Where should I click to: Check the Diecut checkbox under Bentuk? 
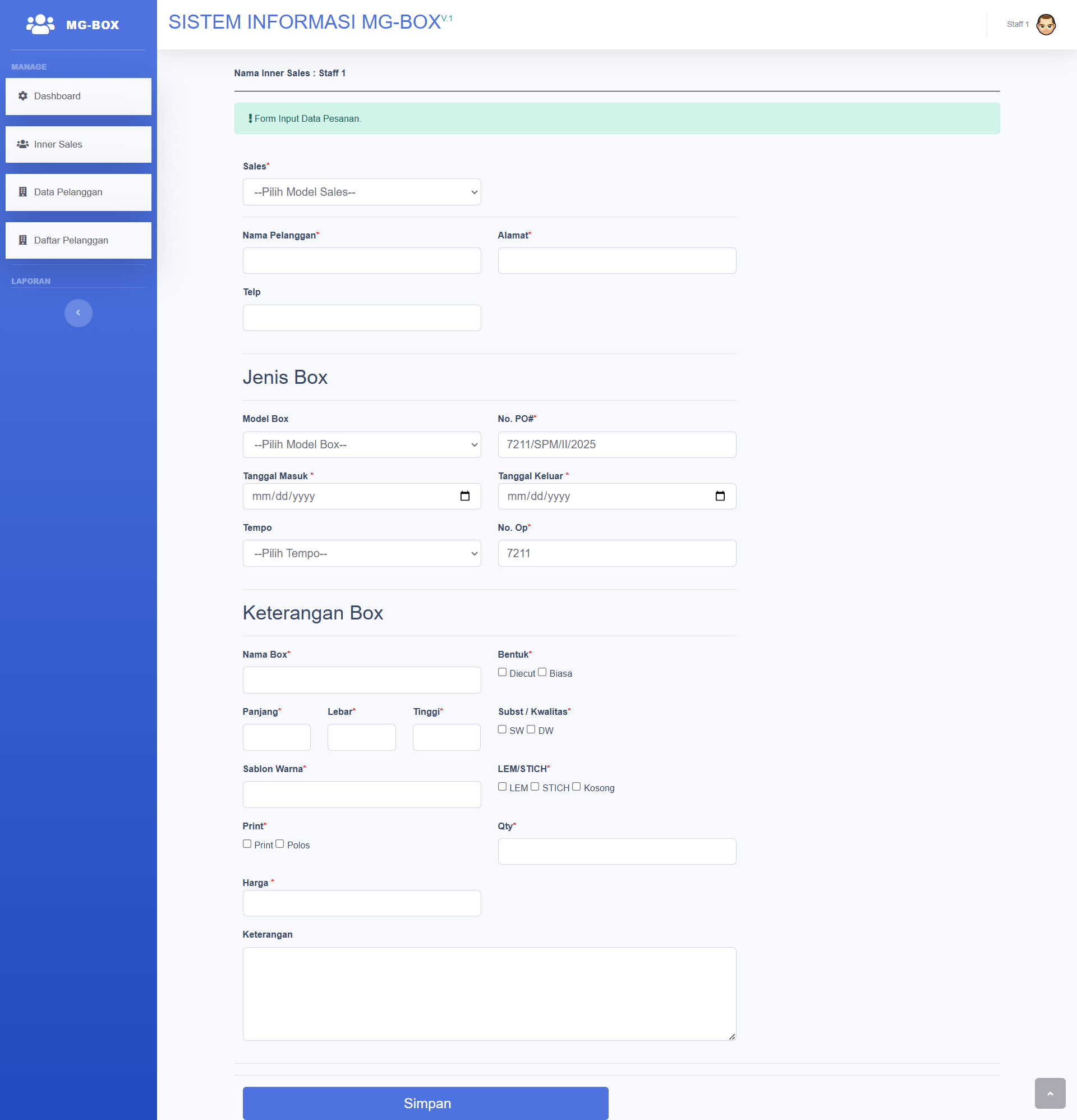[x=502, y=672]
